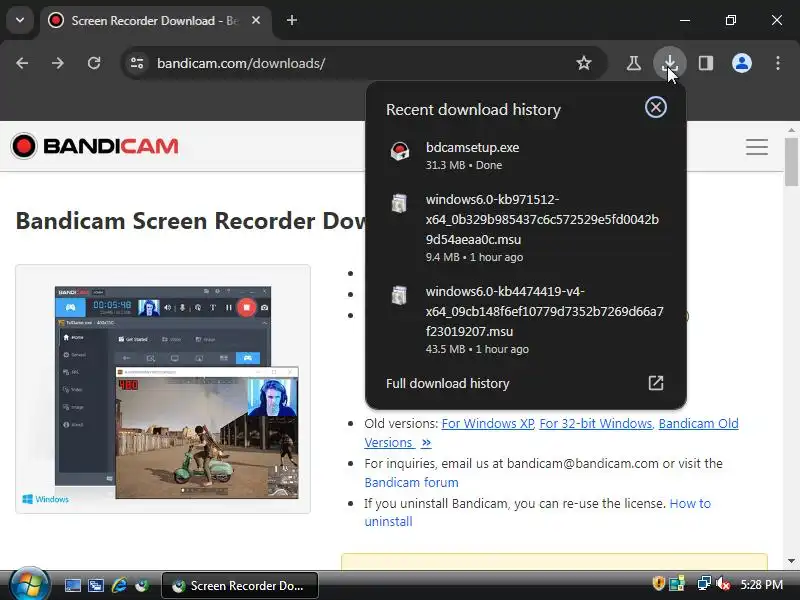Screen dimensions: 800x600
Task: Click the bdcamsetup.exe installer icon
Action: click(400, 152)
